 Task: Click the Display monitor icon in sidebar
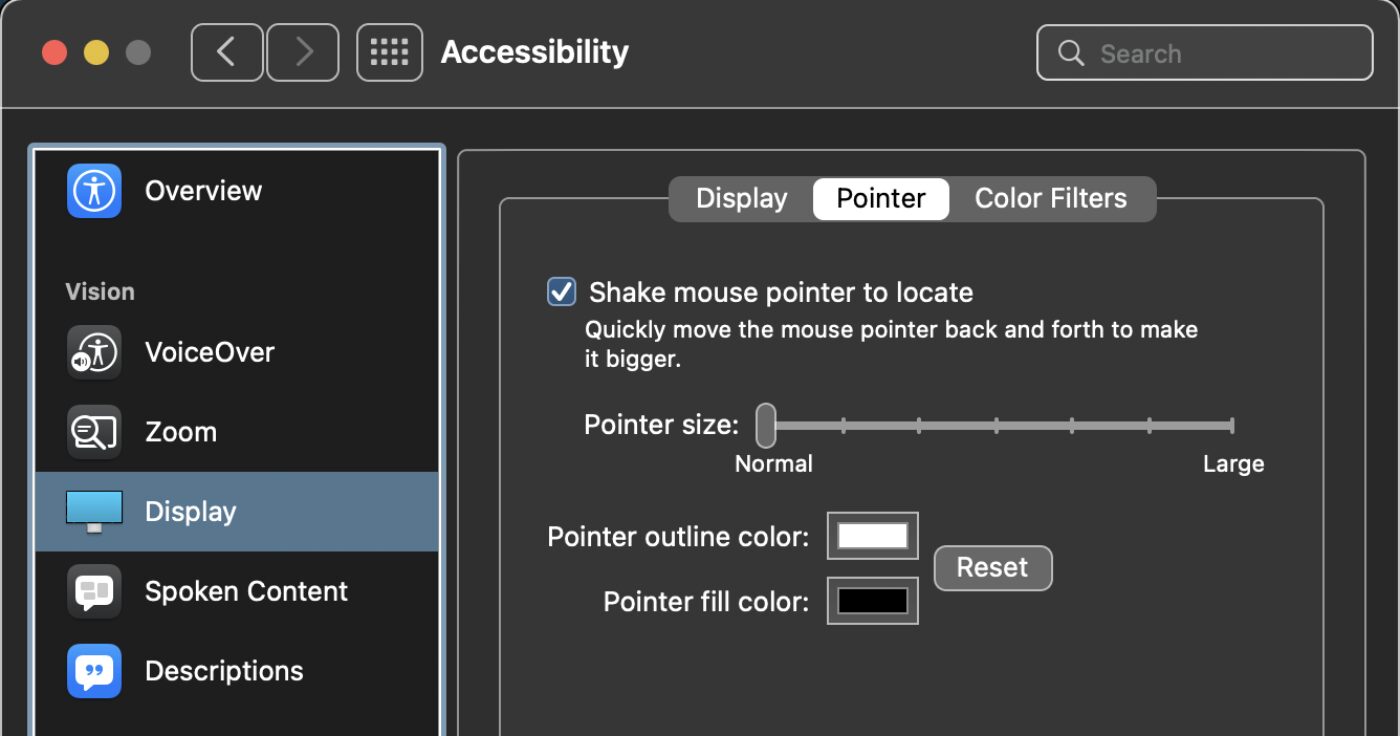[x=94, y=511]
